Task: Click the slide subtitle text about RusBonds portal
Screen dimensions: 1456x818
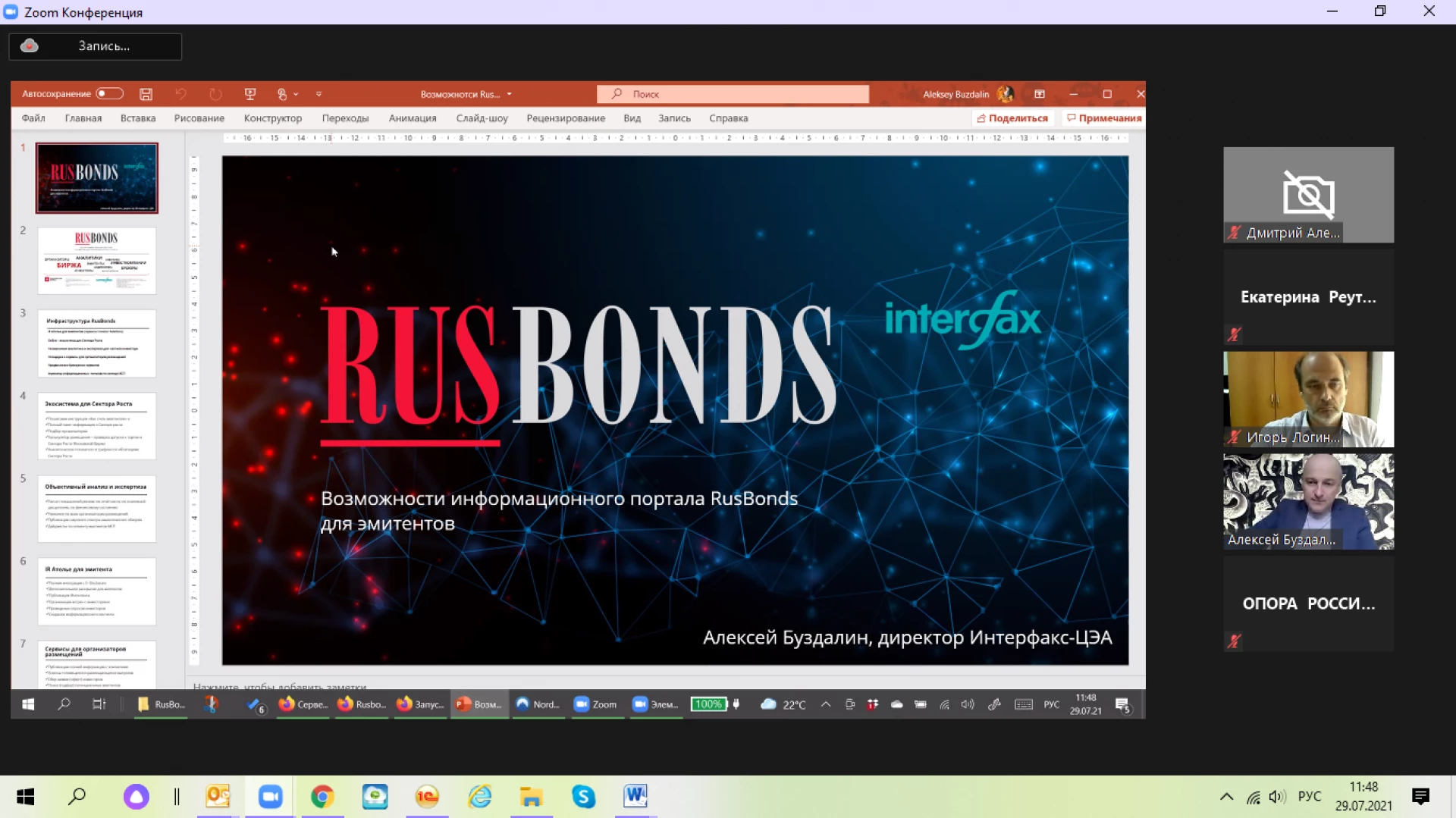Action: tap(559, 511)
